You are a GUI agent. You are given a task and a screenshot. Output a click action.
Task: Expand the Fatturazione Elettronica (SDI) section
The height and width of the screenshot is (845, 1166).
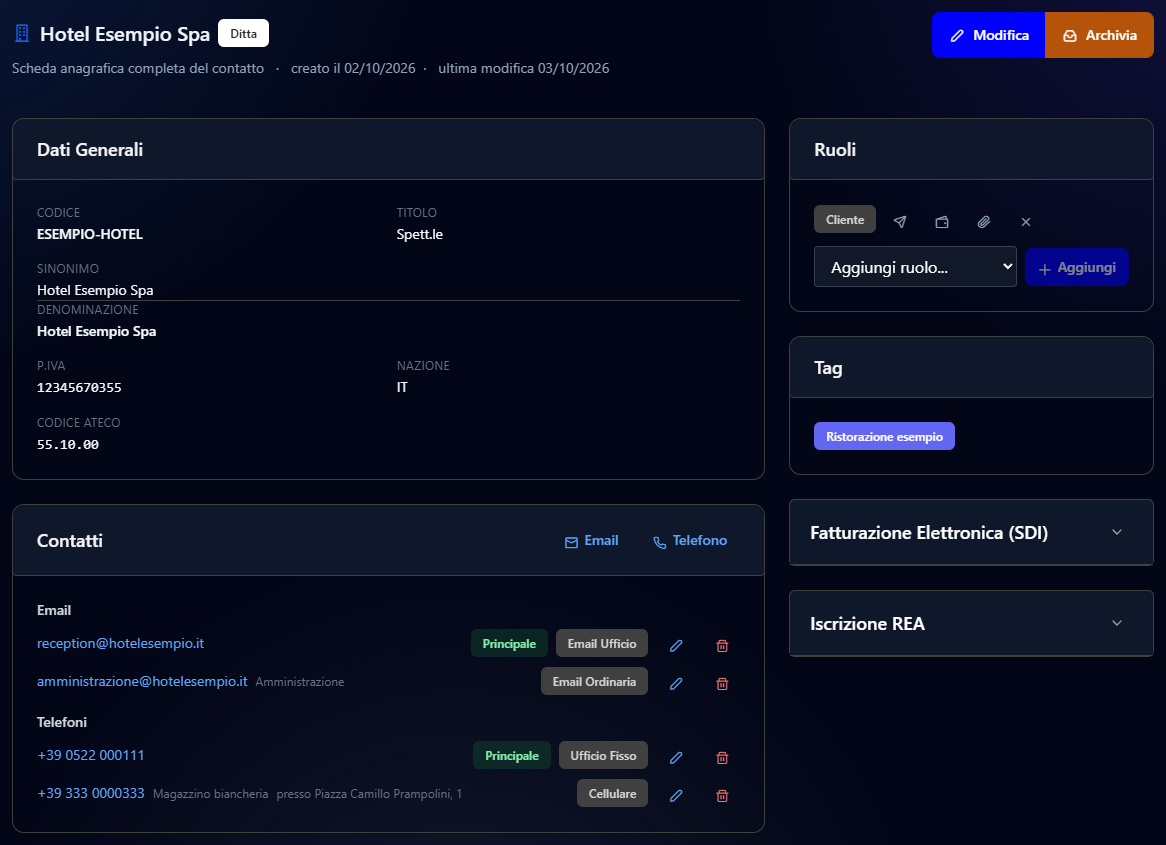[x=971, y=533]
